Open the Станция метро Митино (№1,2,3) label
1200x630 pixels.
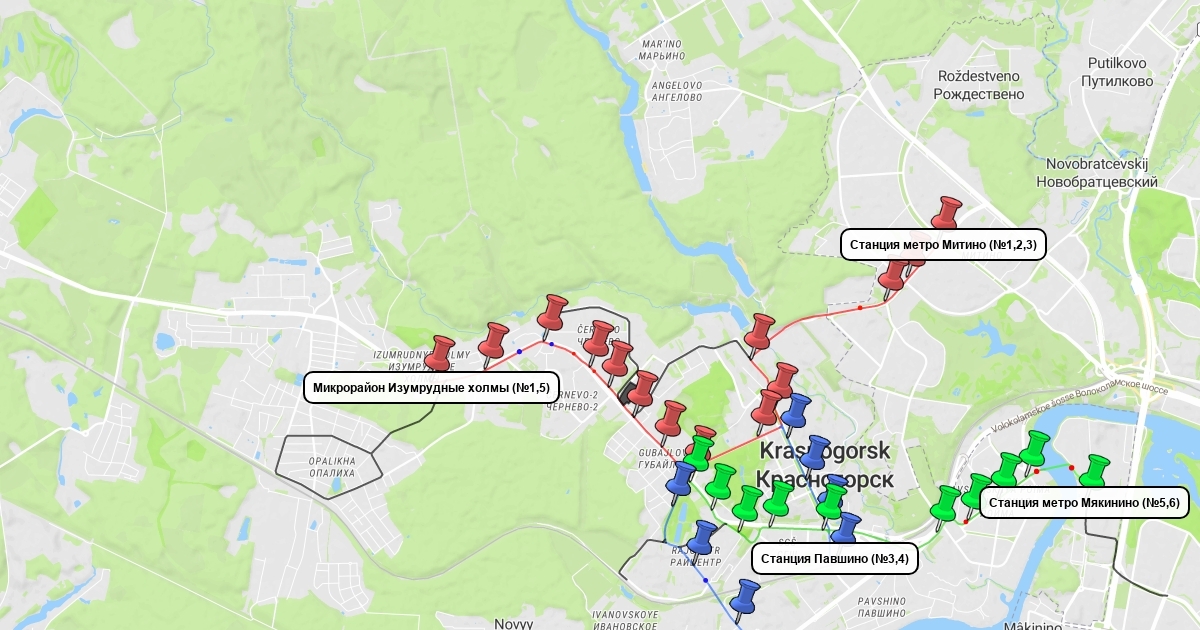click(x=943, y=245)
